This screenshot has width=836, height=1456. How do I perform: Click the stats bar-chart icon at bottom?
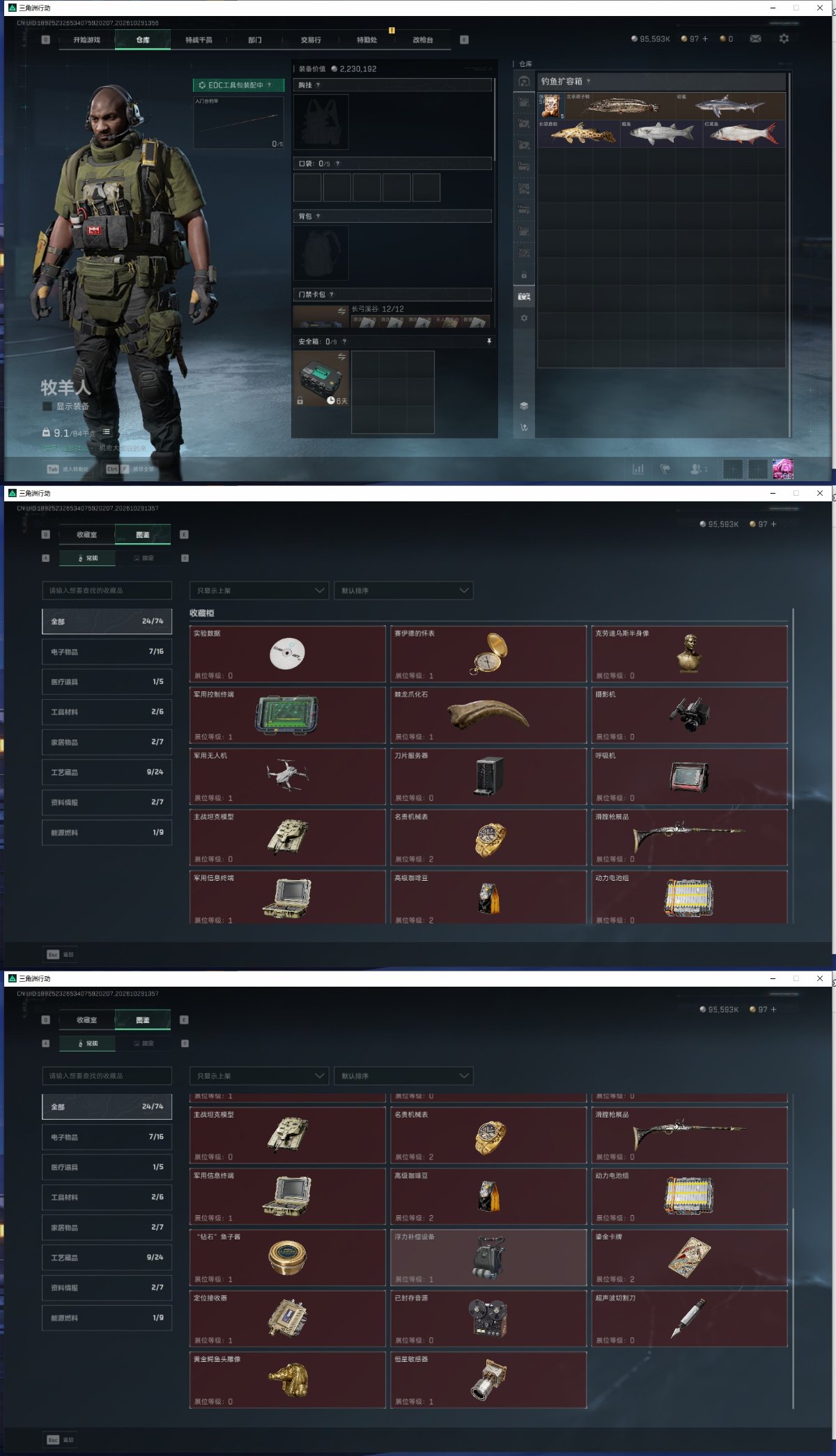[x=638, y=469]
